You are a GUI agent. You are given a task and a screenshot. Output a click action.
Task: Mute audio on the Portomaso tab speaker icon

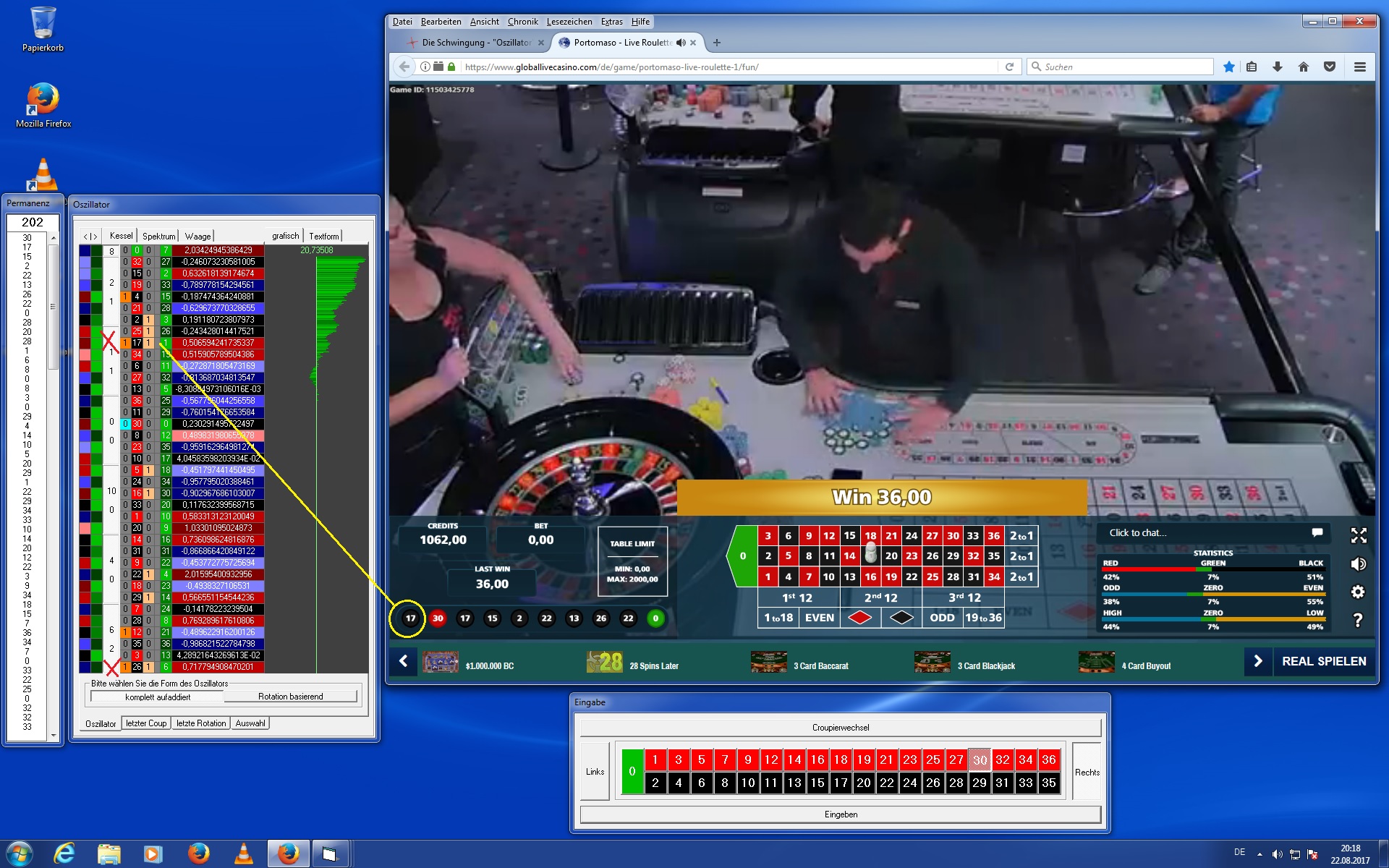coord(681,43)
